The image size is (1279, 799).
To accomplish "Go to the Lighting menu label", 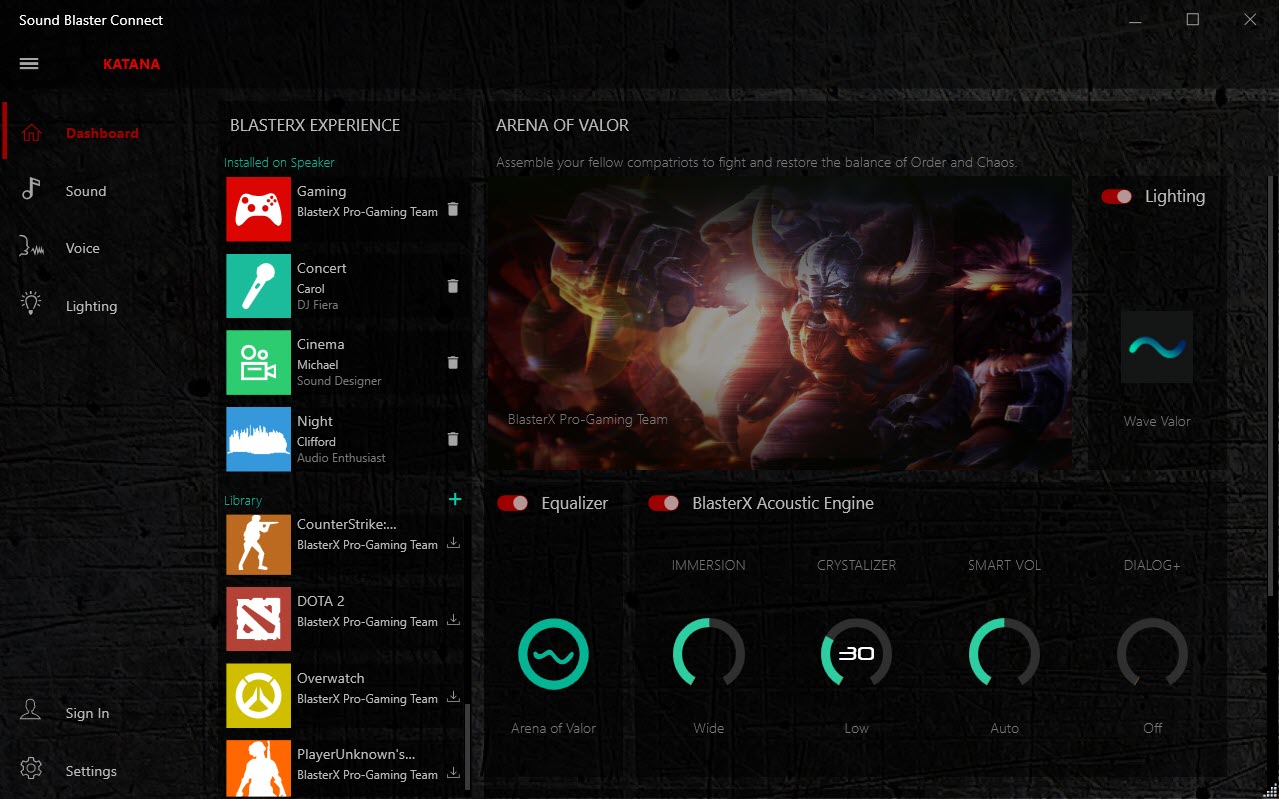I will point(92,306).
